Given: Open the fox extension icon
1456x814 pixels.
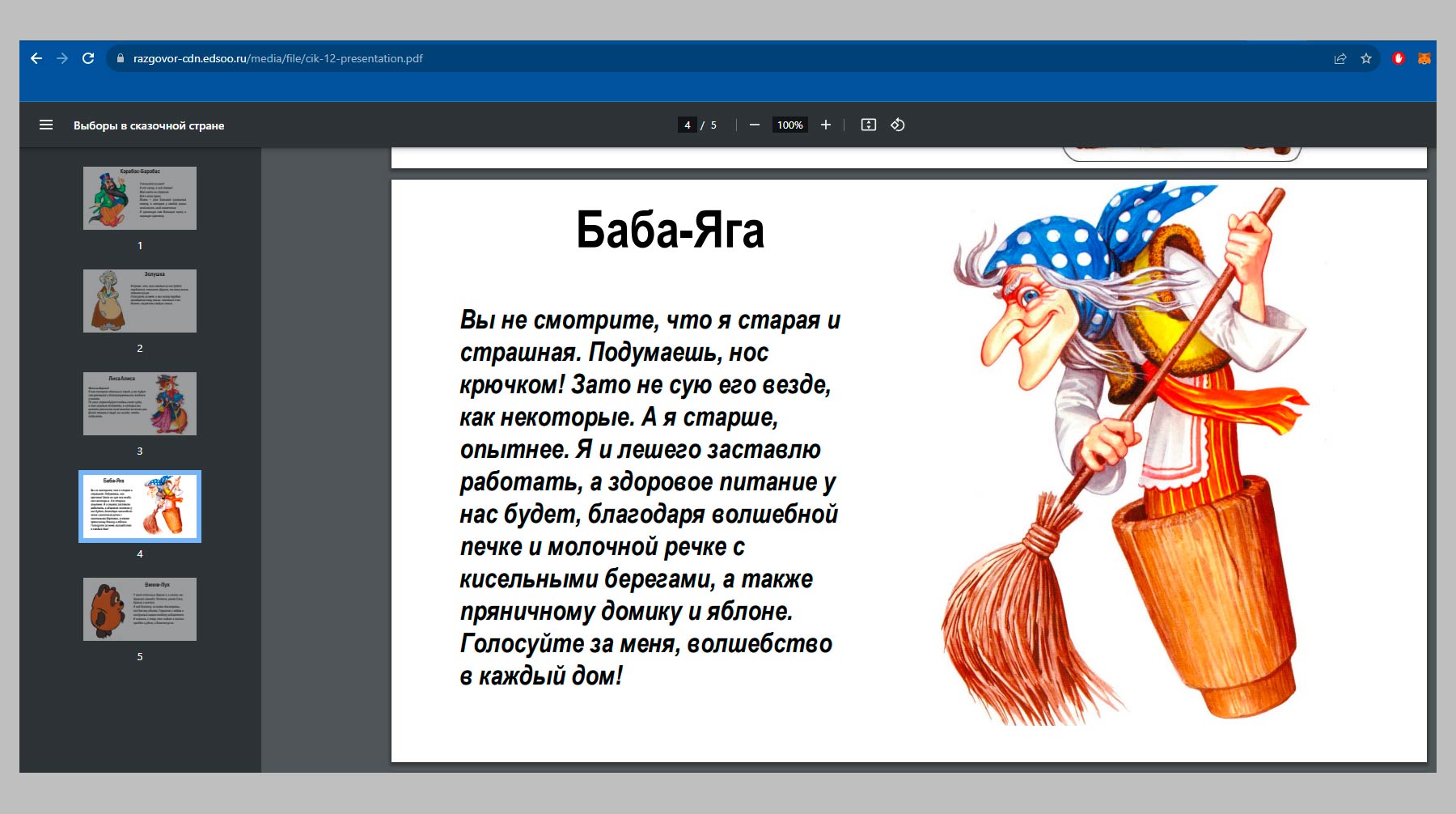Looking at the screenshot, I should (x=1424, y=58).
